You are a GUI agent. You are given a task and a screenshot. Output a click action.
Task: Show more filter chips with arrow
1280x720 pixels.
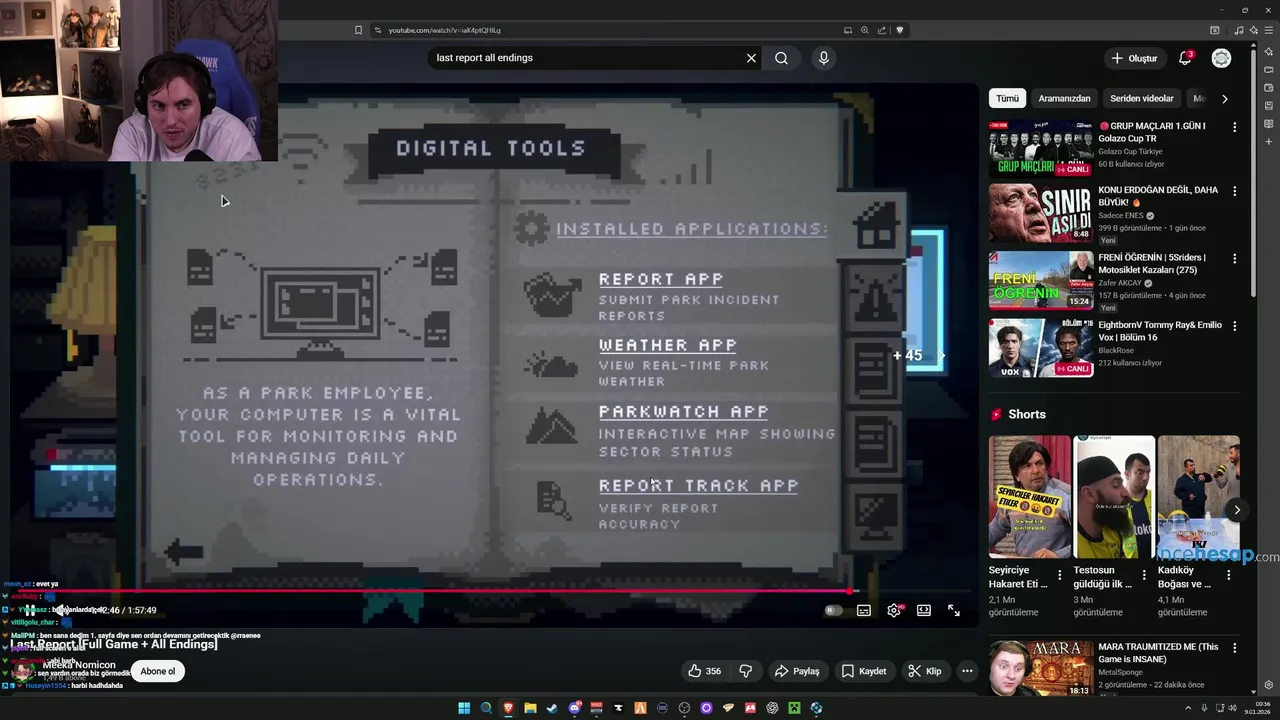click(x=1225, y=98)
